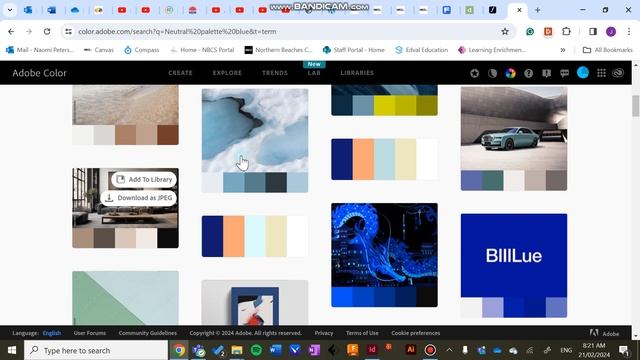Open a new browser tab

click(x=537, y=10)
